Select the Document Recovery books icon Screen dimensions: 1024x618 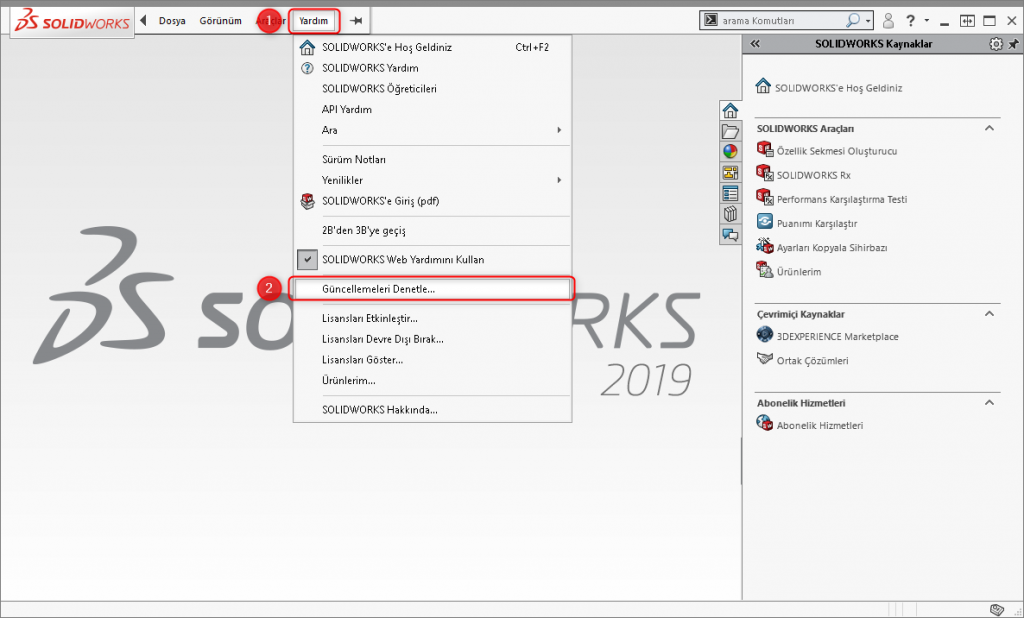[x=730, y=214]
